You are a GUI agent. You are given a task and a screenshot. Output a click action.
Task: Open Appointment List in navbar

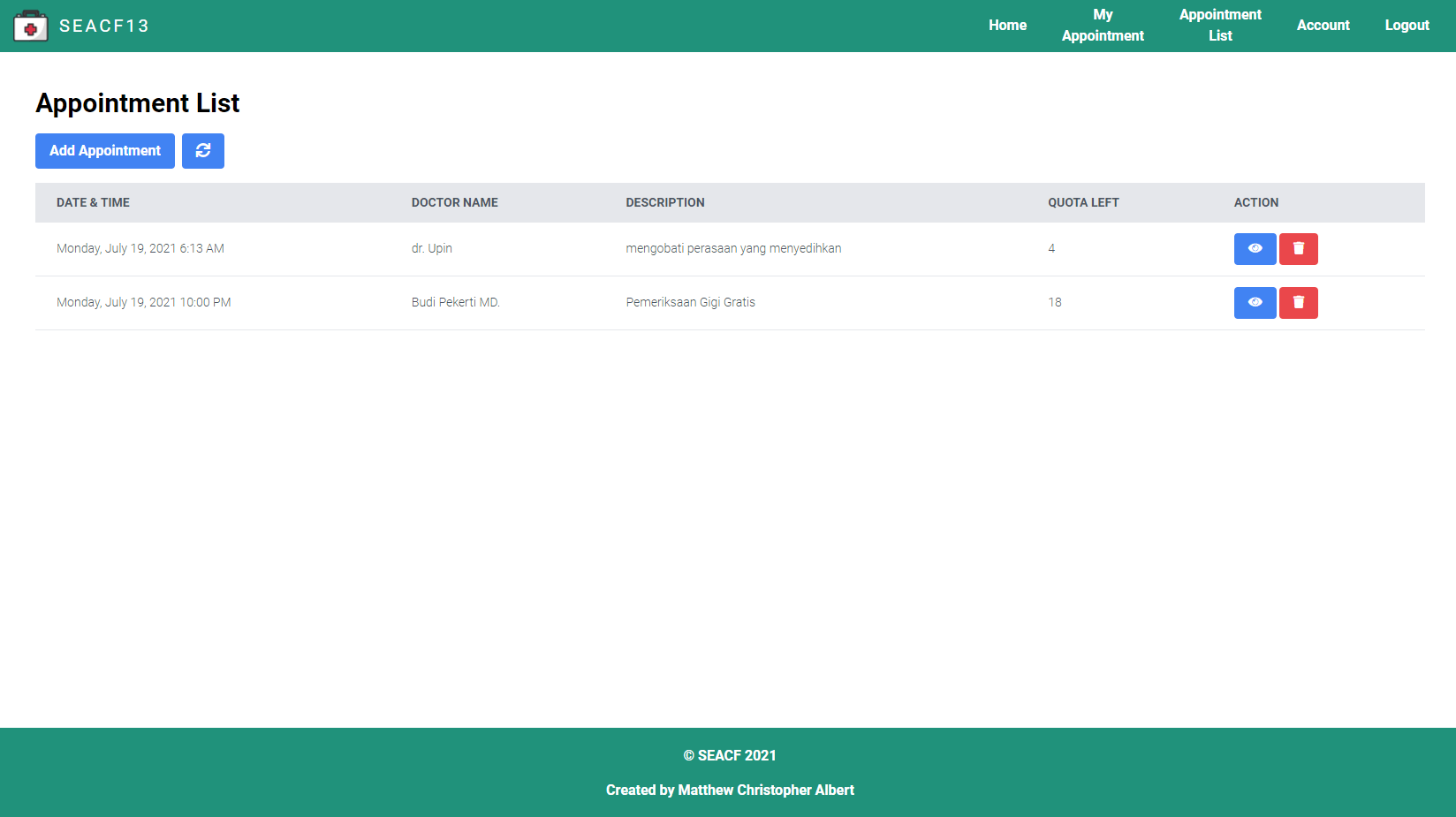click(1220, 26)
